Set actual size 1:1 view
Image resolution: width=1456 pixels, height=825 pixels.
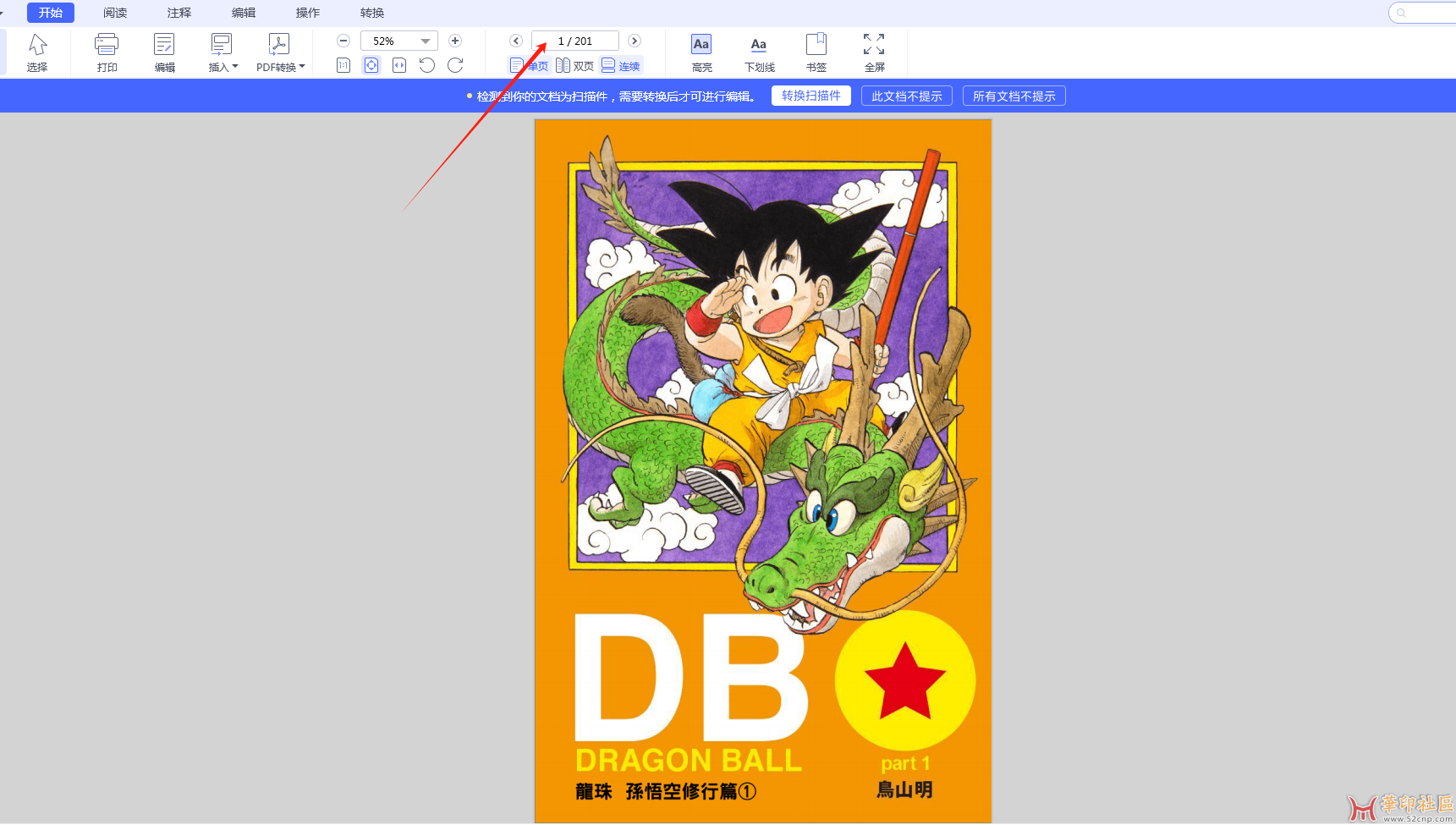pyautogui.click(x=343, y=65)
